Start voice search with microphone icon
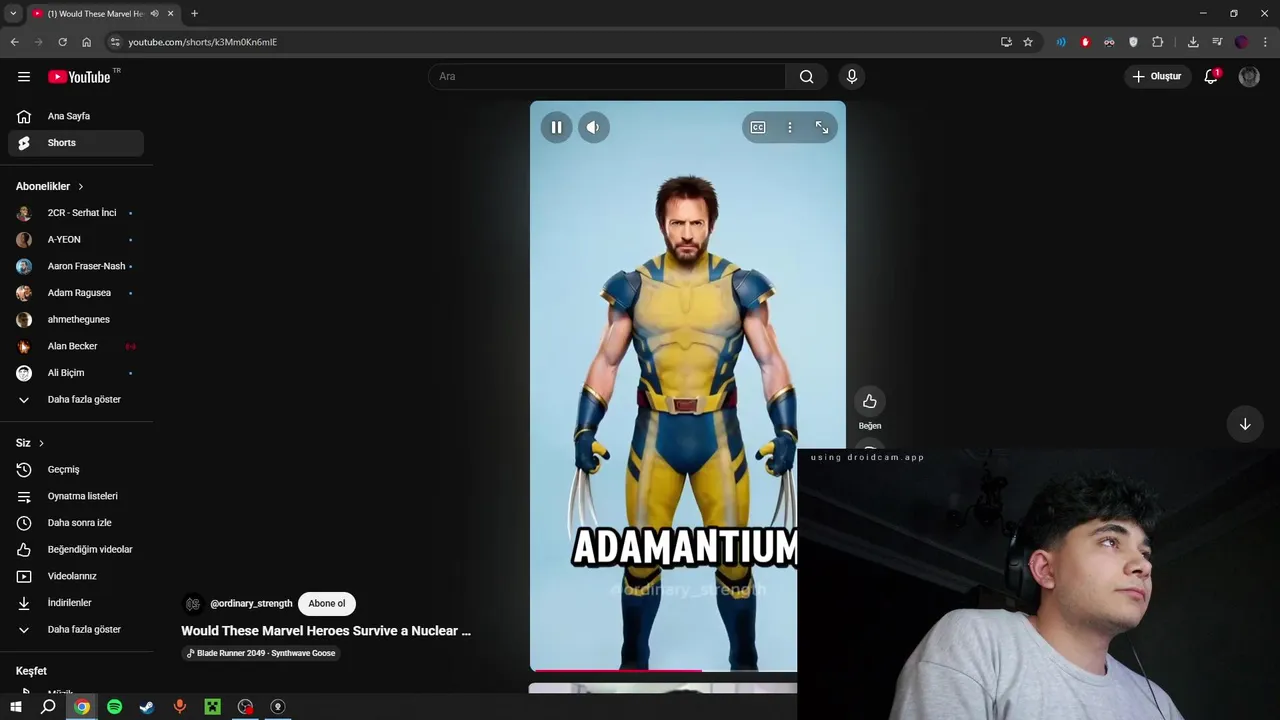1280x720 pixels. click(x=852, y=77)
